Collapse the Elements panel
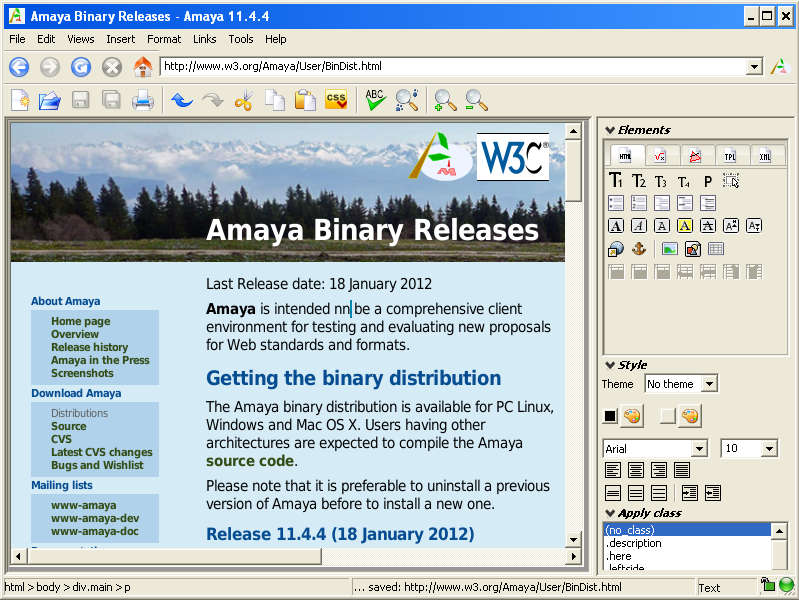This screenshot has height=600, width=799. 610,130
